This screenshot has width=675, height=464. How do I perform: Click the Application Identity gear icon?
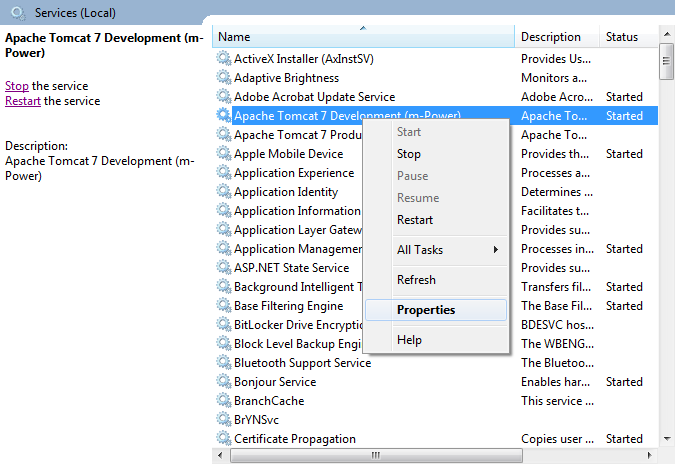(223, 192)
